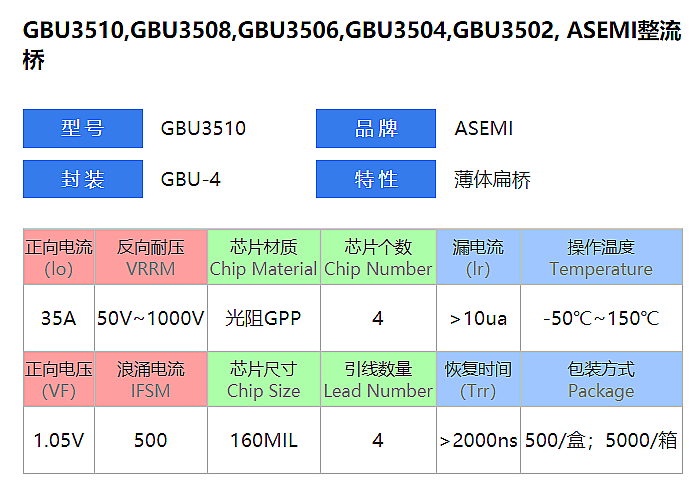Screen dimensions: 695x484
Task: Click the Chip Number value 4
Action: point(379,318)
